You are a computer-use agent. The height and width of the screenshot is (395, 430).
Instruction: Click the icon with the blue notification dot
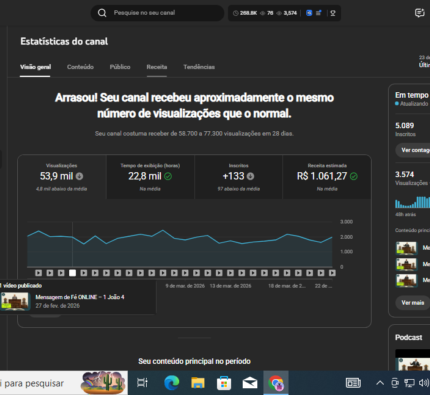(x=319, y=13)
